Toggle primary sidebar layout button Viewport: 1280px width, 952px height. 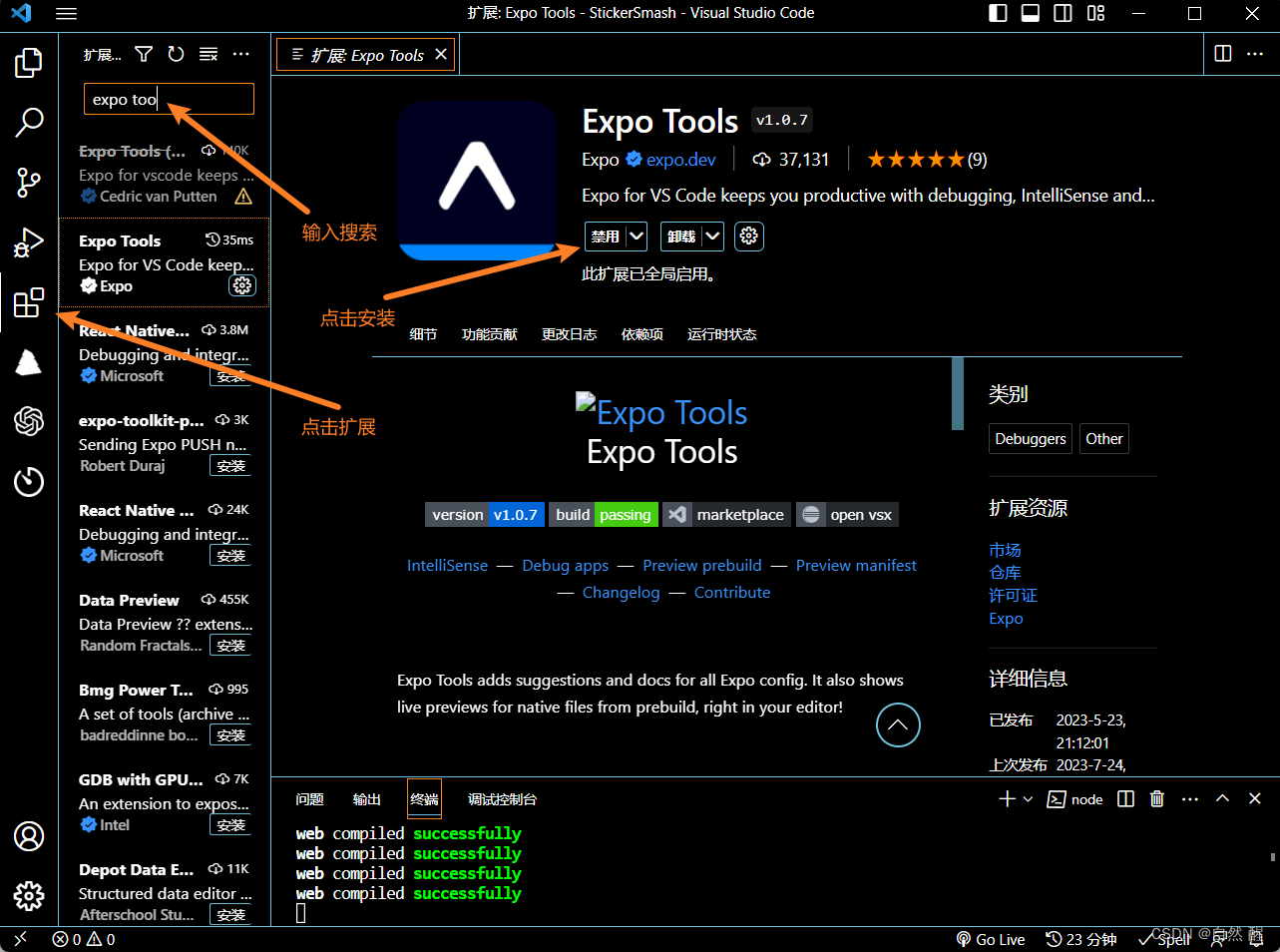click(x=998, y=13)
